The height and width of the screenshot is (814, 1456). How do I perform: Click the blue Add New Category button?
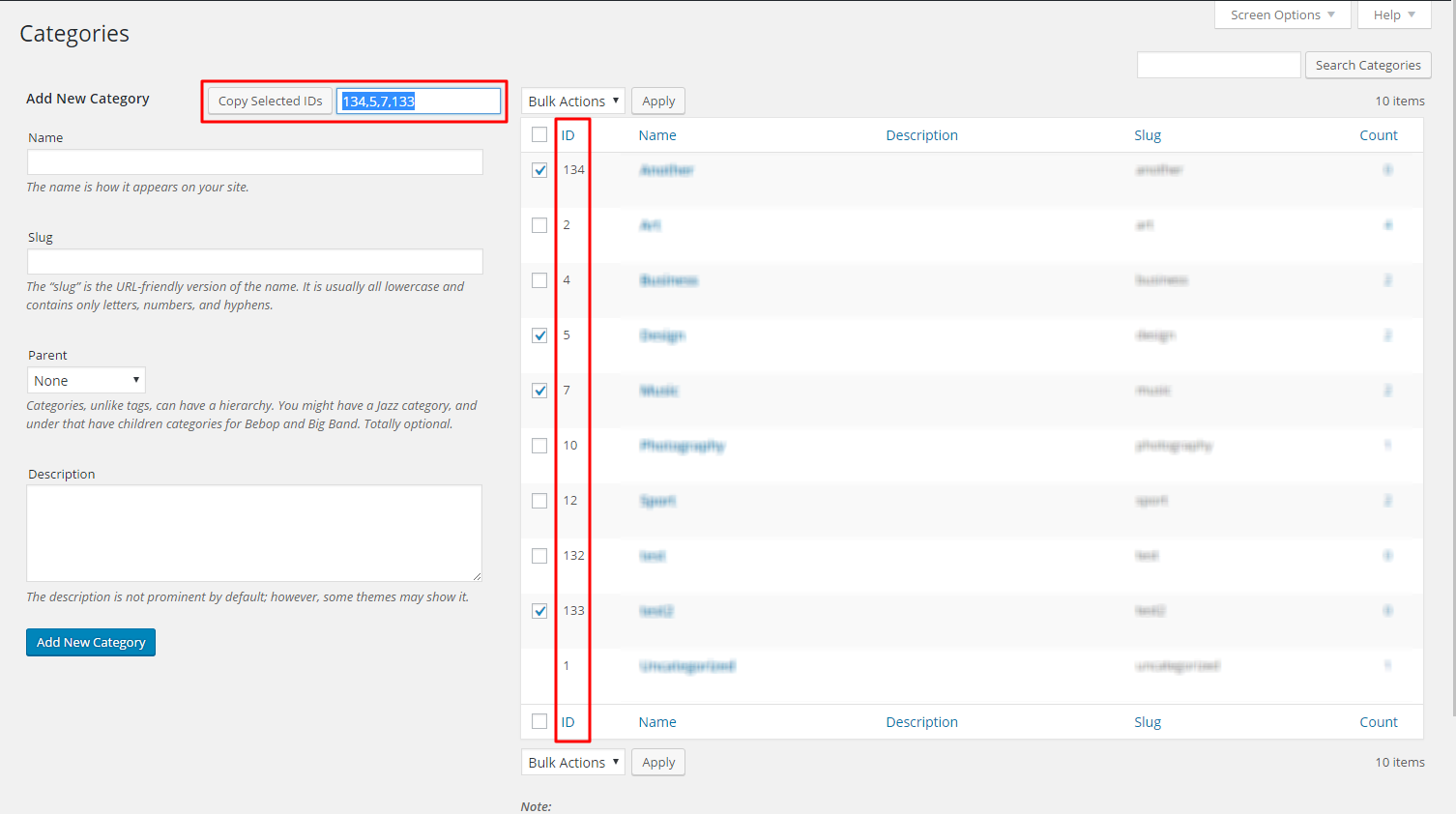tap(91, 643)
